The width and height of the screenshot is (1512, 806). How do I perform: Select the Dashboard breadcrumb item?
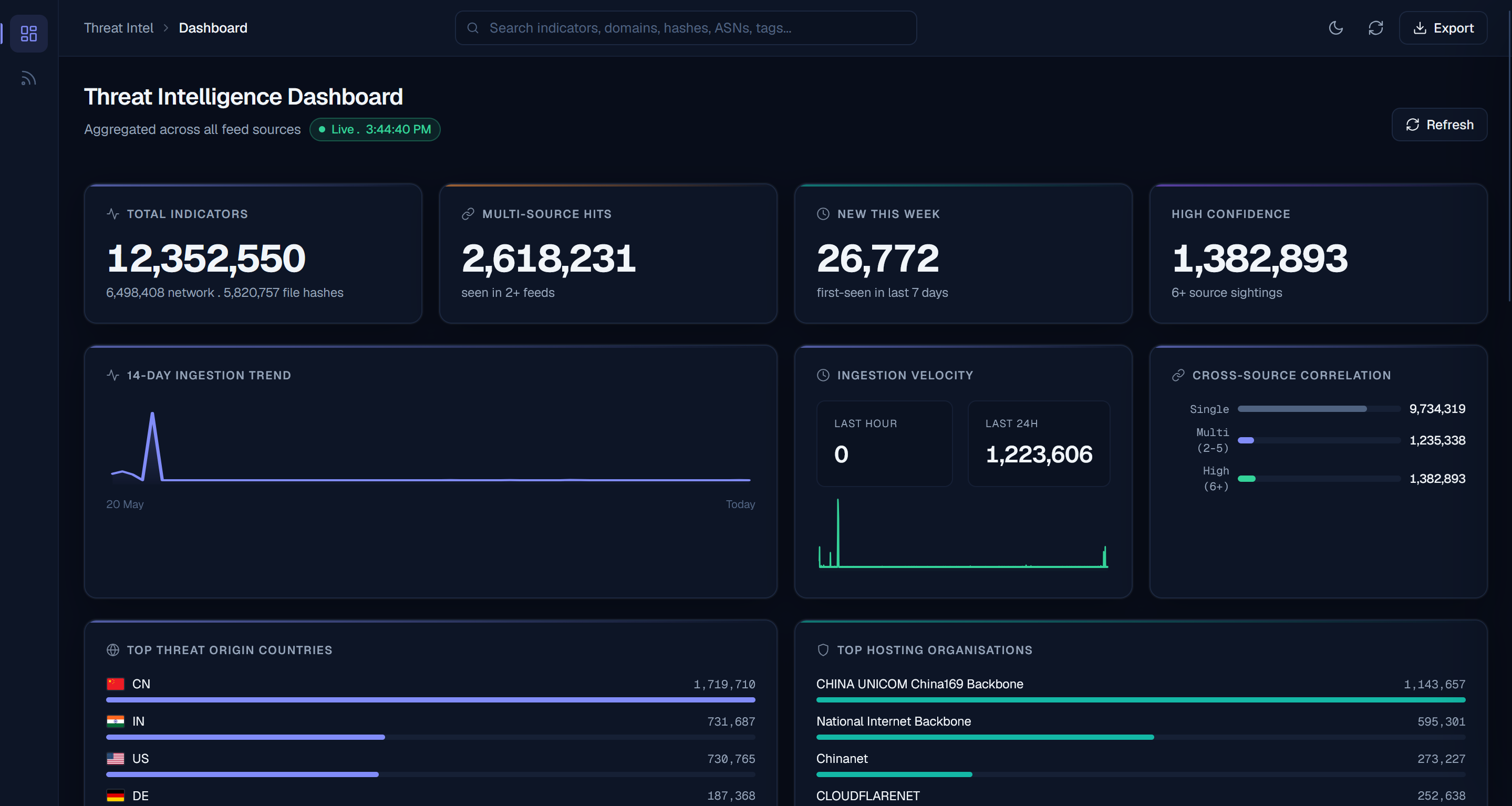coord(213,28)
